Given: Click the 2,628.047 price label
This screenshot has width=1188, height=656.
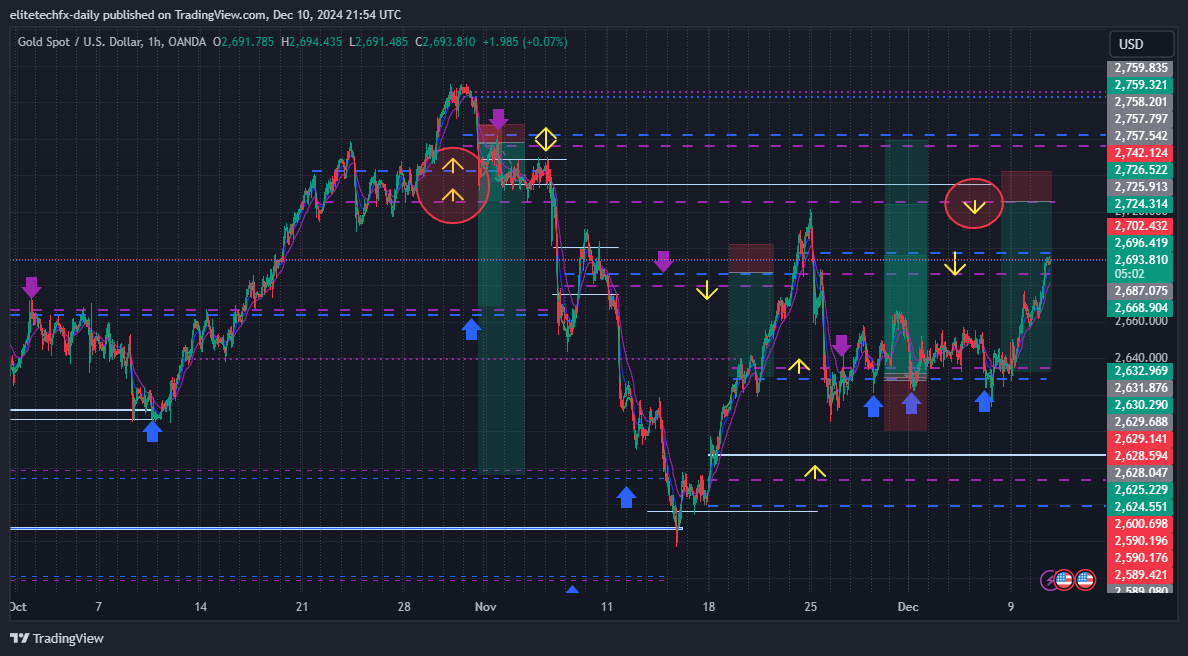Looking at the screenshot, I should 1140,473.
